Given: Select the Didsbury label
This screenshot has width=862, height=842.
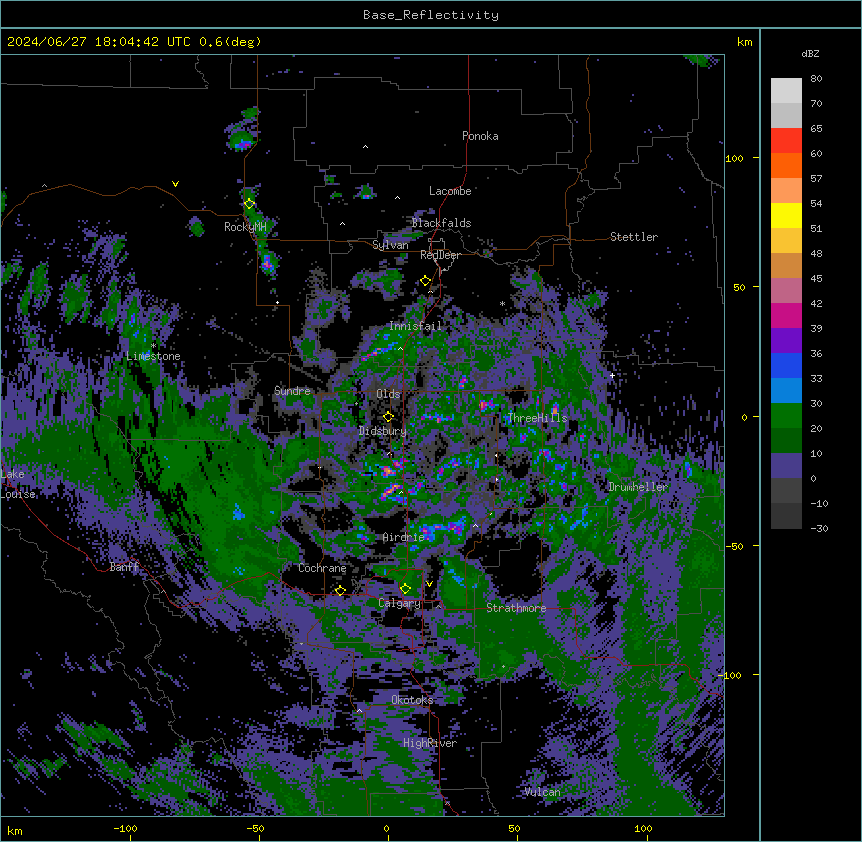Looking at the screenshot, I should (383, 431).
